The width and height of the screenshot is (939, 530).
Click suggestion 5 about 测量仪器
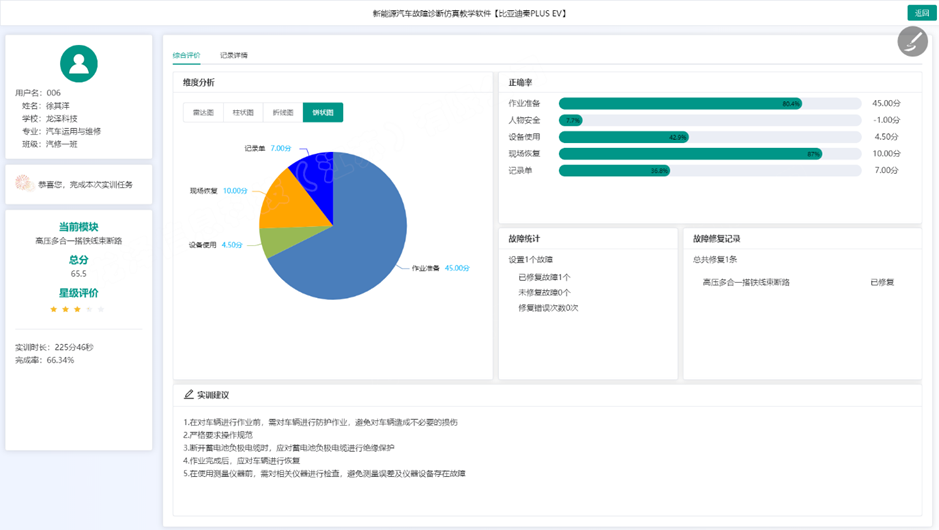tap(324, 473)
